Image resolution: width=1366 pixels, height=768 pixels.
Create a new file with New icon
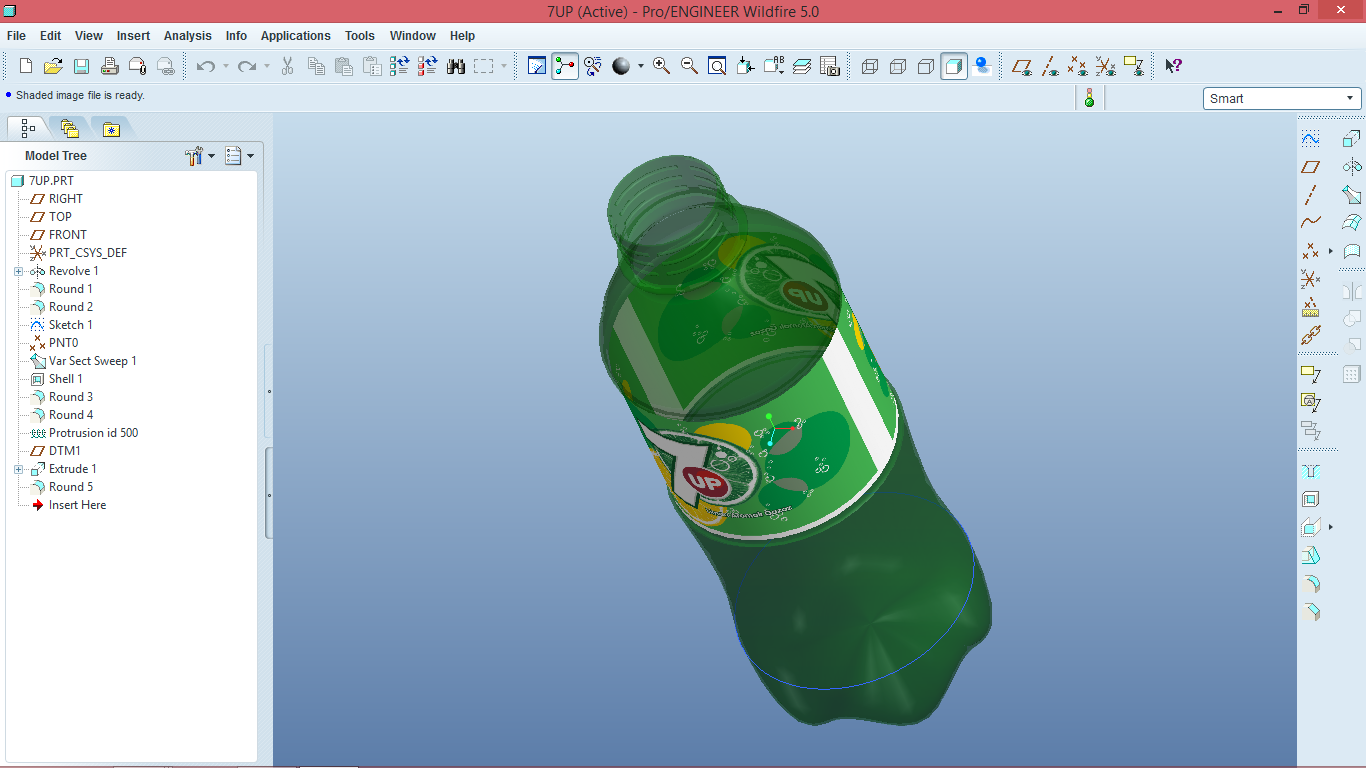click(26, 66)
